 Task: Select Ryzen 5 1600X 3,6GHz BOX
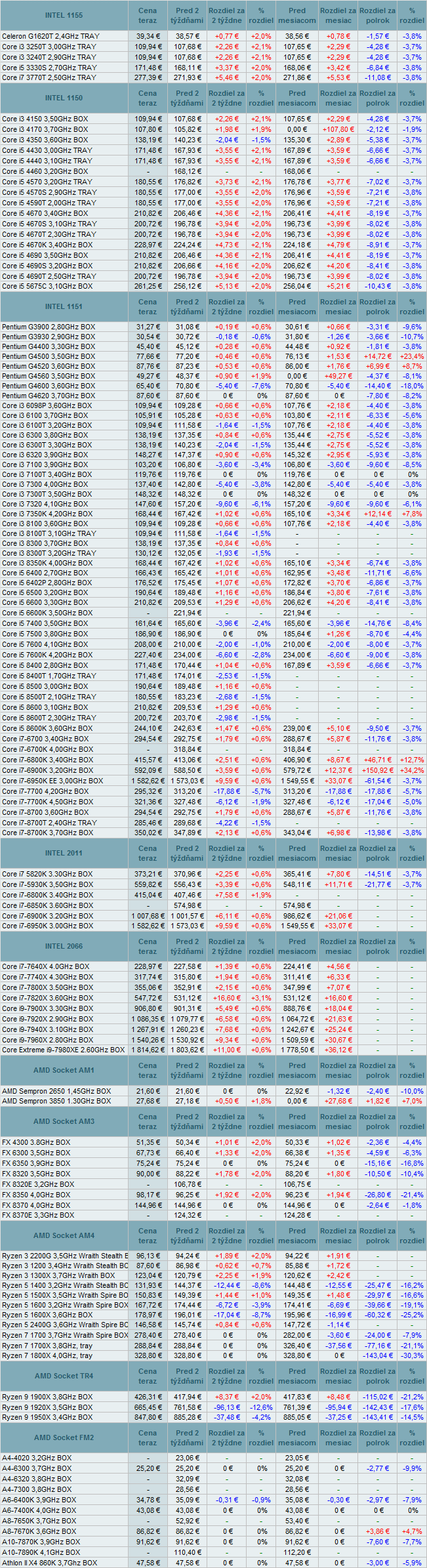(x=47, y=1315)
